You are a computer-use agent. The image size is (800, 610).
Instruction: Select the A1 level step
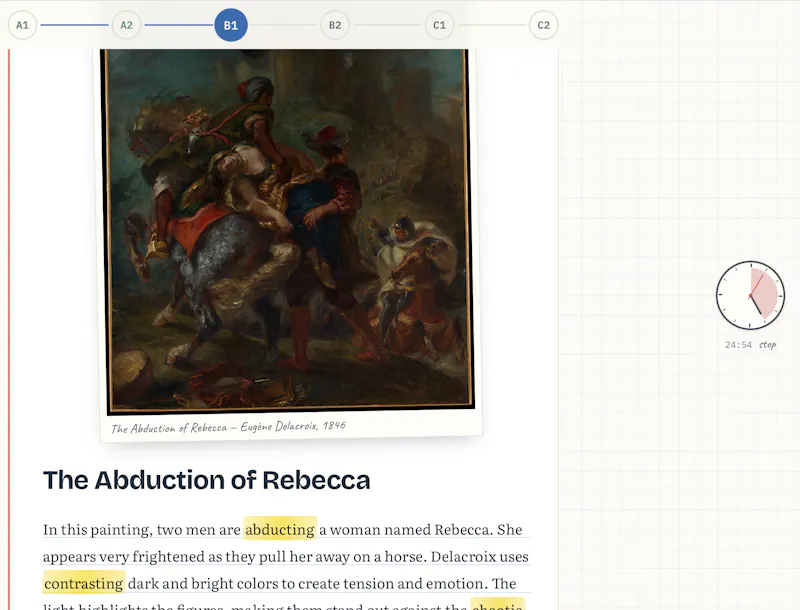[22, 25]
